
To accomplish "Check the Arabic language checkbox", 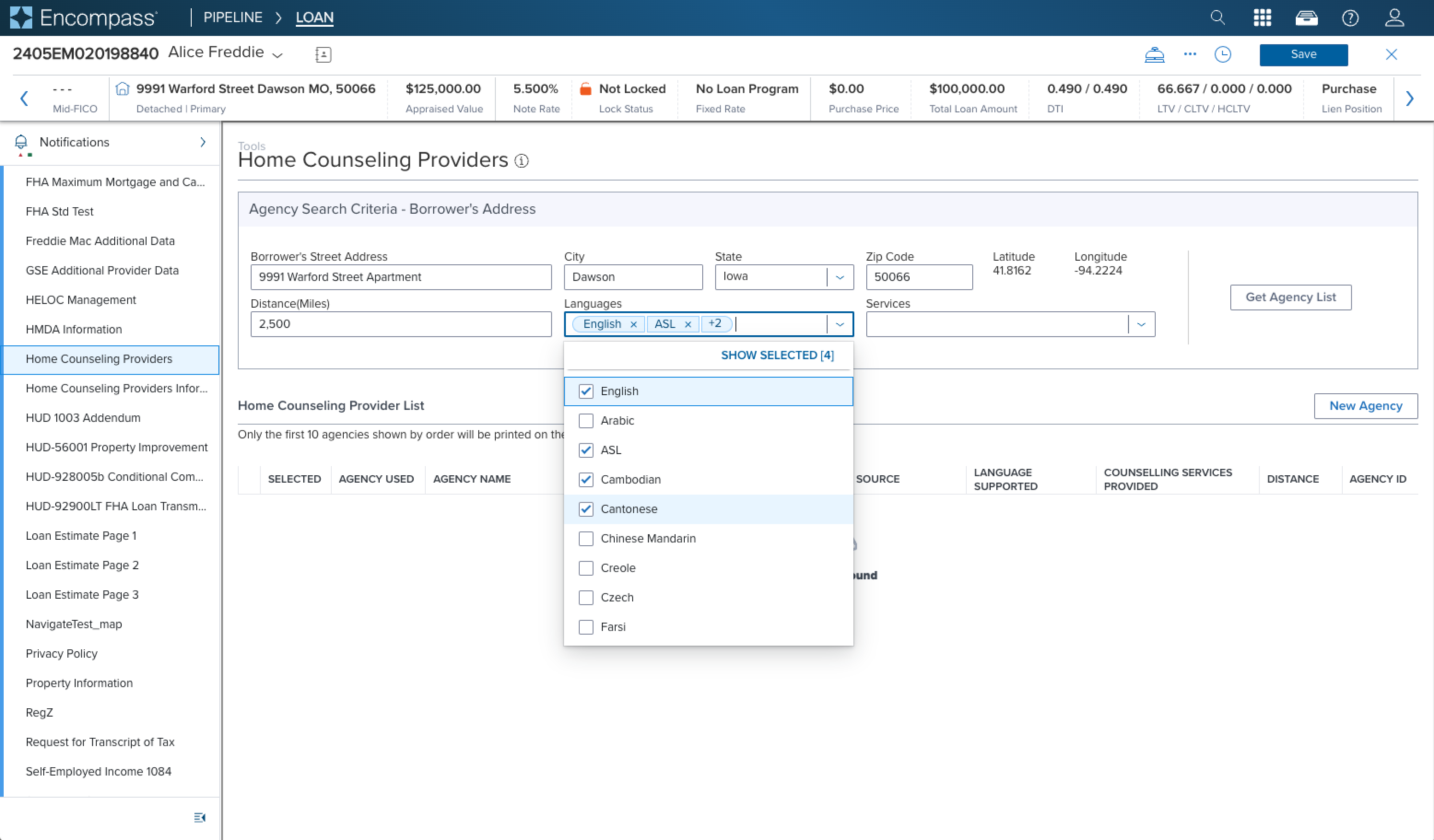I will (586, 421).
